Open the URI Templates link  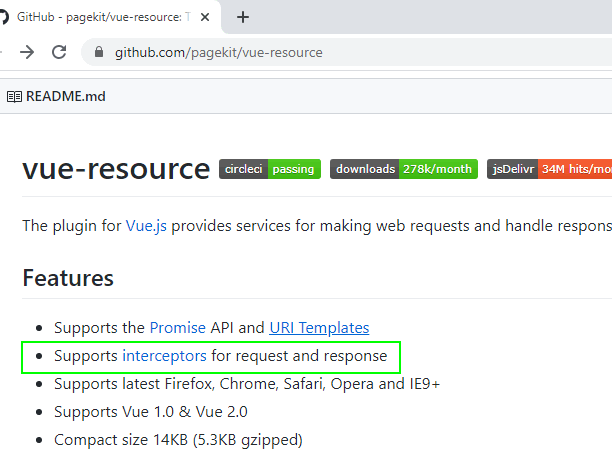319,328
